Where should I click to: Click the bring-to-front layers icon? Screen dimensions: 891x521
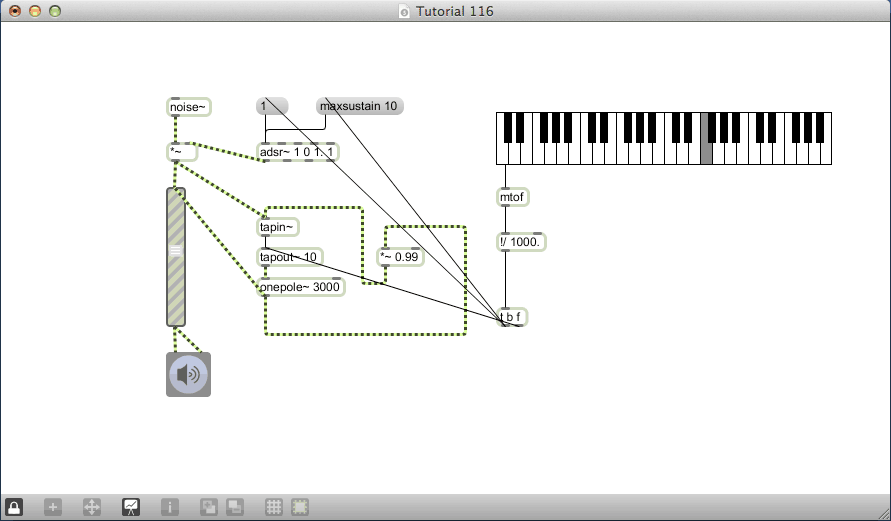point(209,507)
